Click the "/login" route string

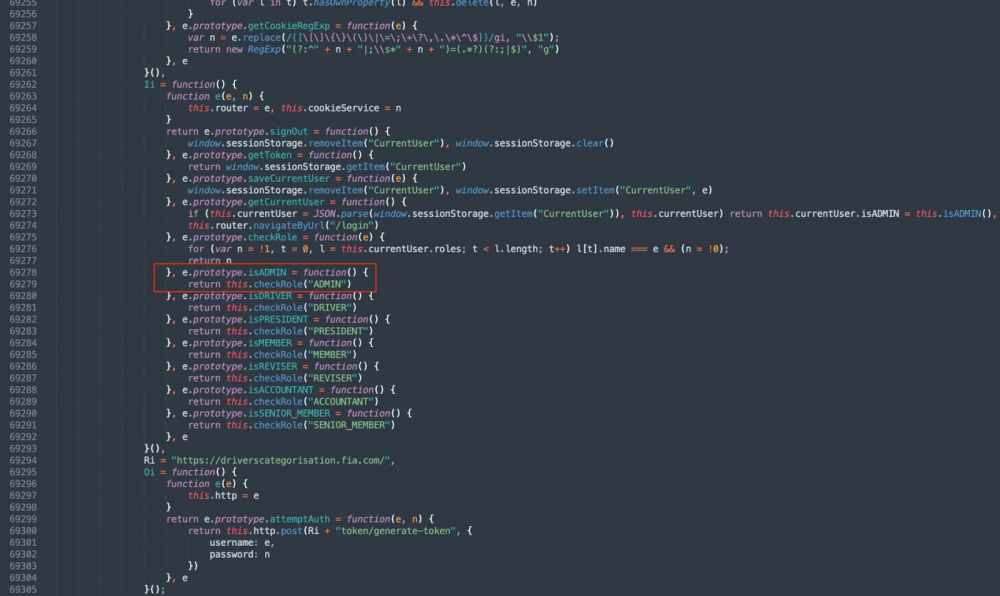click(368, 226)
